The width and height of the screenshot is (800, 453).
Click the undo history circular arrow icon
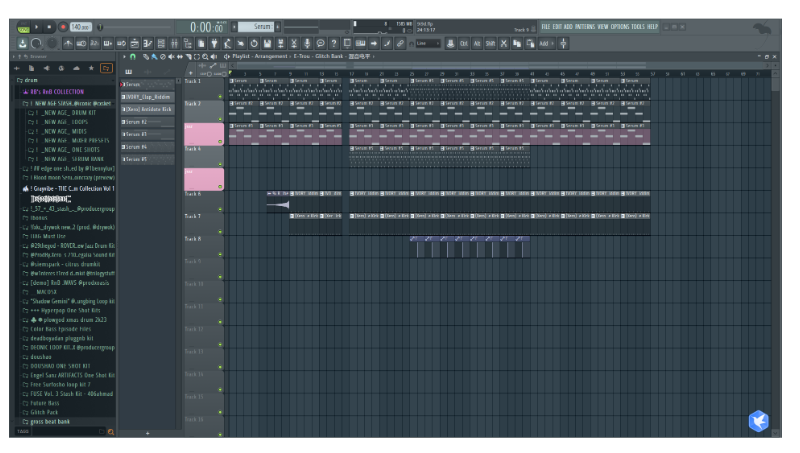(x=254, y=44)
